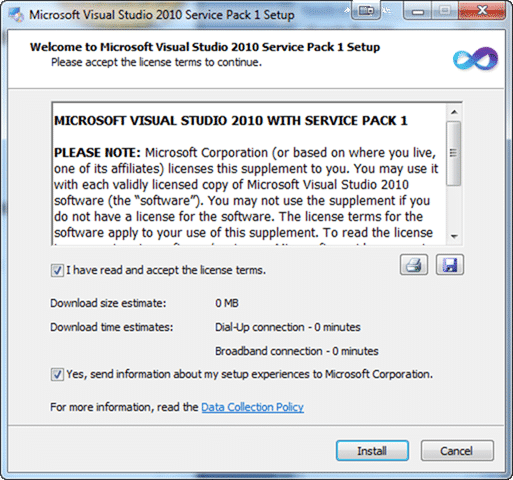This screenshot has height=480, width=513.
Task: Uncheck the accept license terms checkbox
Action: pyautogui.click(x=57, y=270)
